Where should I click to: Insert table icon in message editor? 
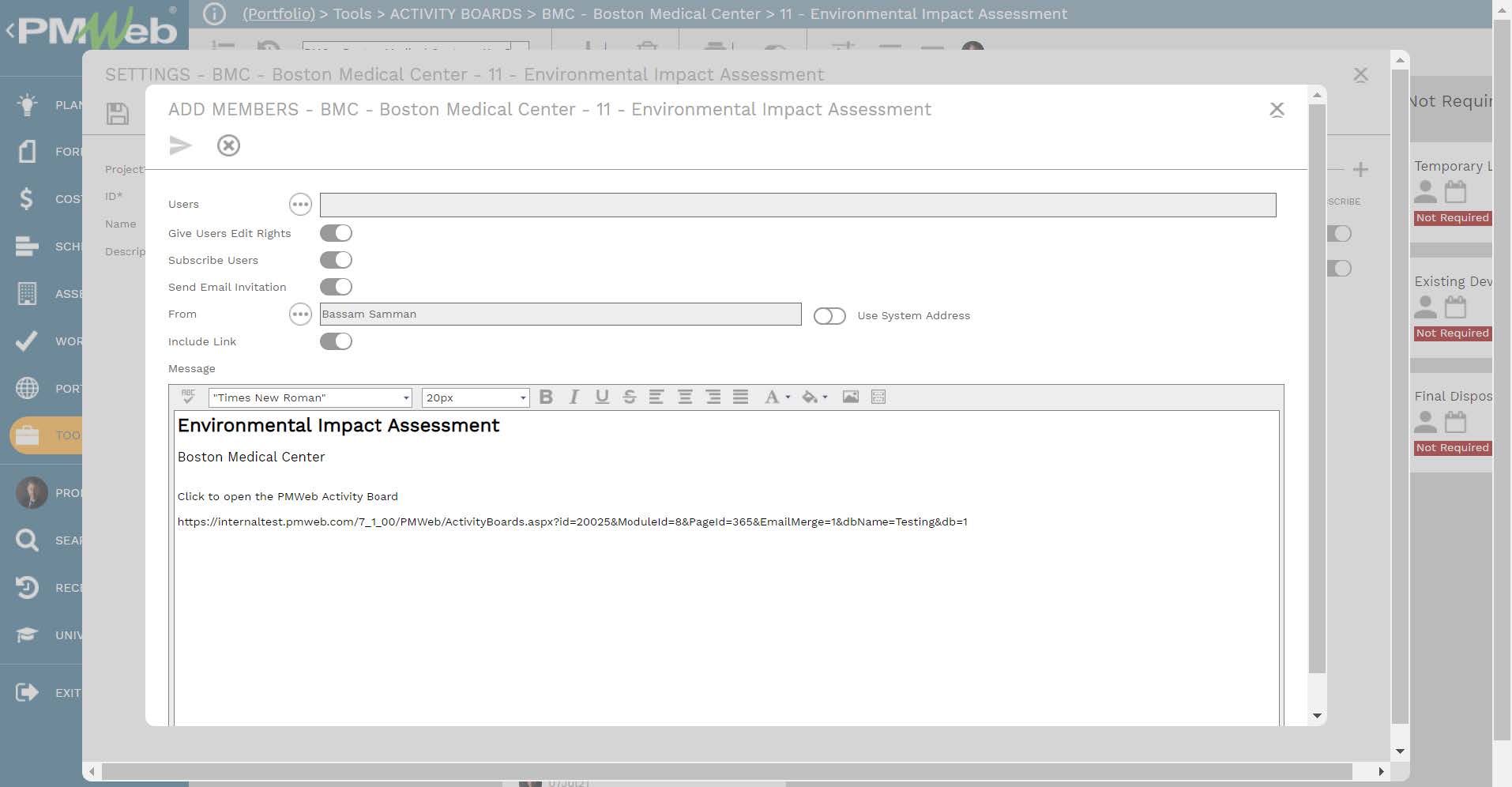878,397
